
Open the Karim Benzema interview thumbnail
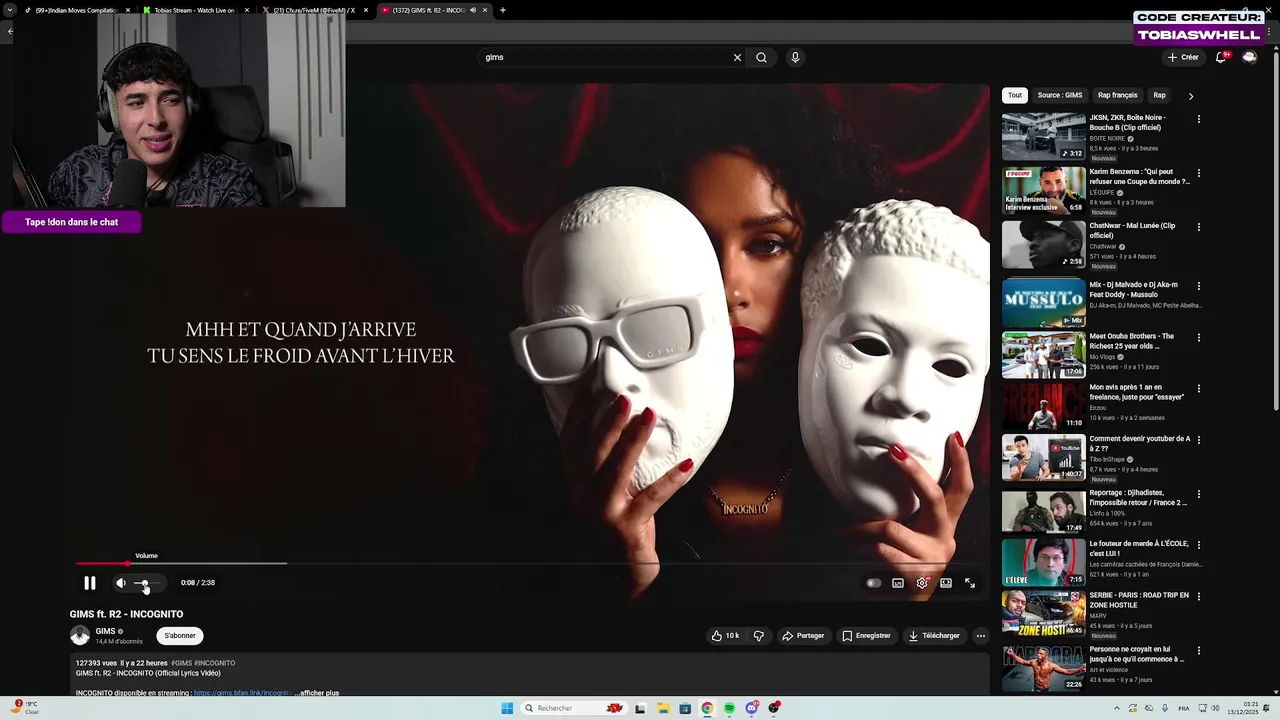[1043, 190]
